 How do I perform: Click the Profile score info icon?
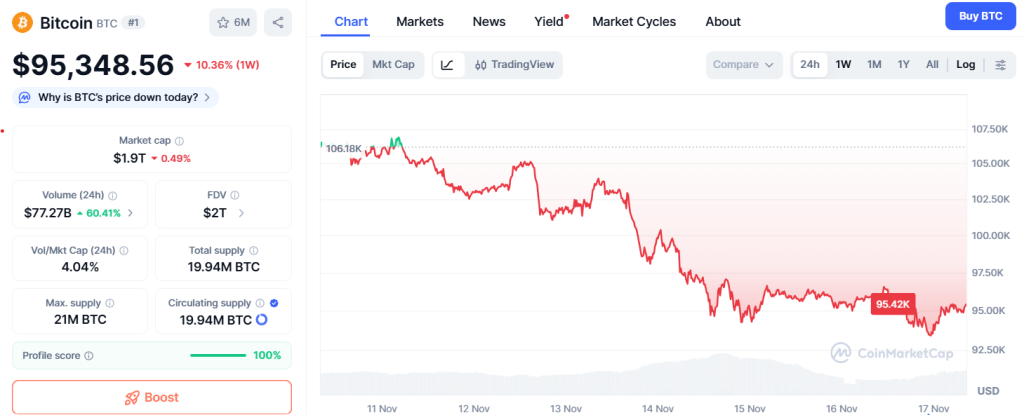click(x=89, y=355)
